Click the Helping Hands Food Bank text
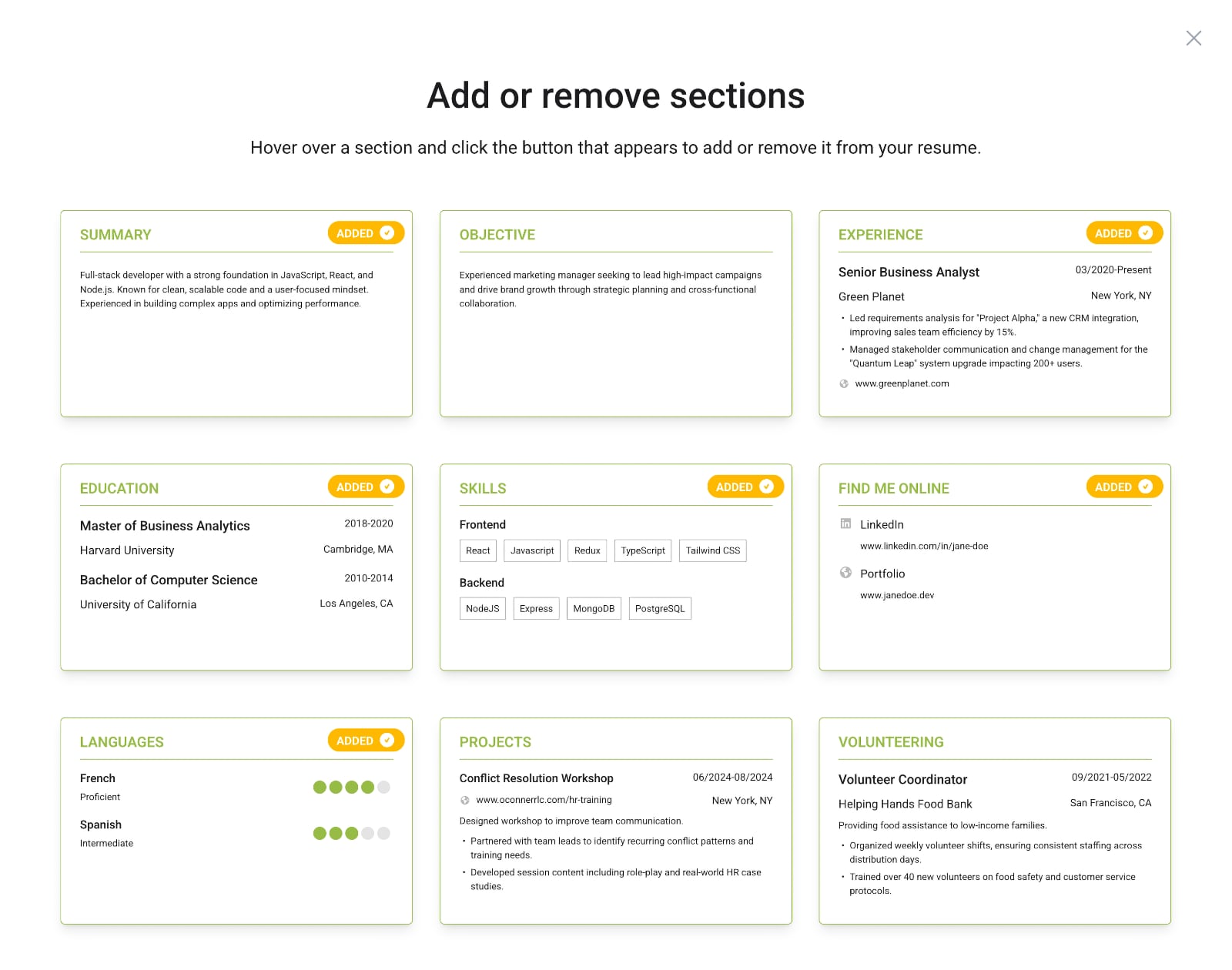This screenshot has height=970, width=1232. (x=906, y=804)
